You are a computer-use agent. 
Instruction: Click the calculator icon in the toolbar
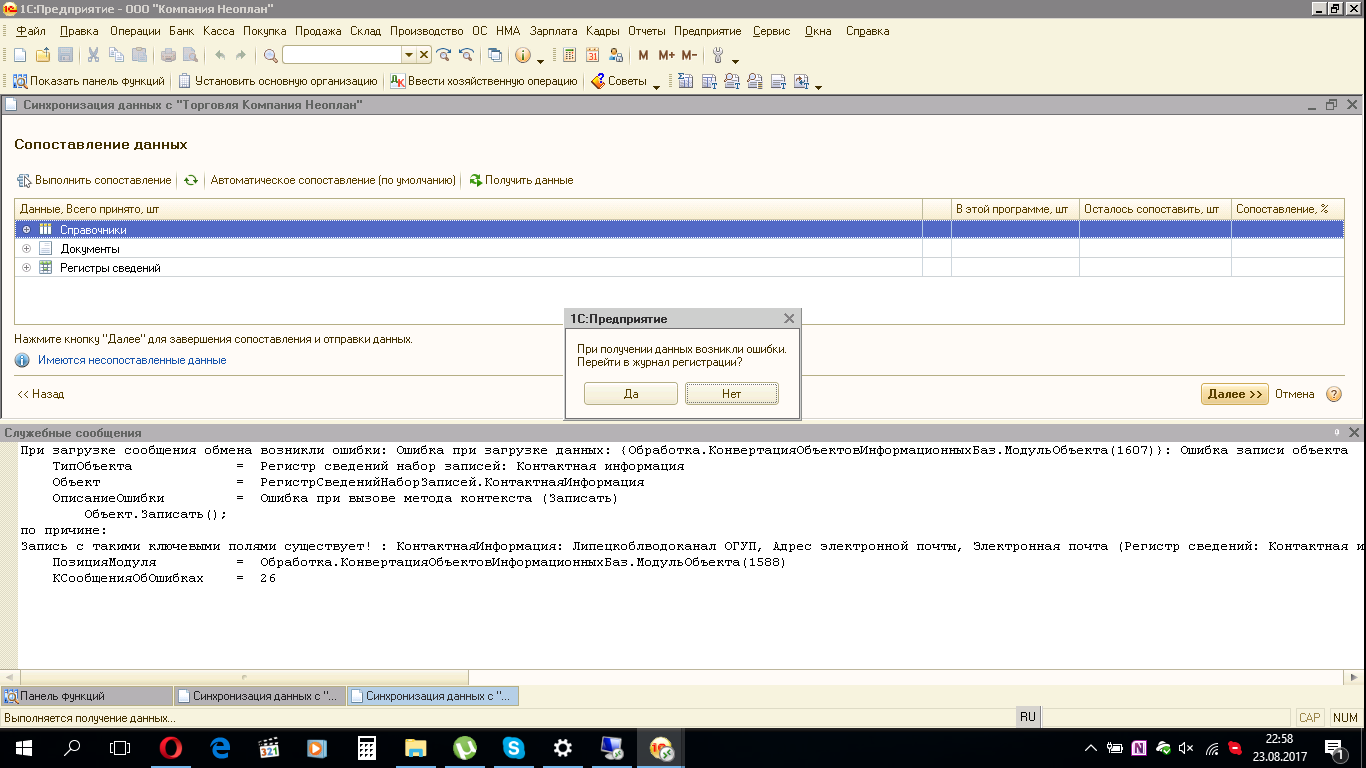click(x=570, y=56)
